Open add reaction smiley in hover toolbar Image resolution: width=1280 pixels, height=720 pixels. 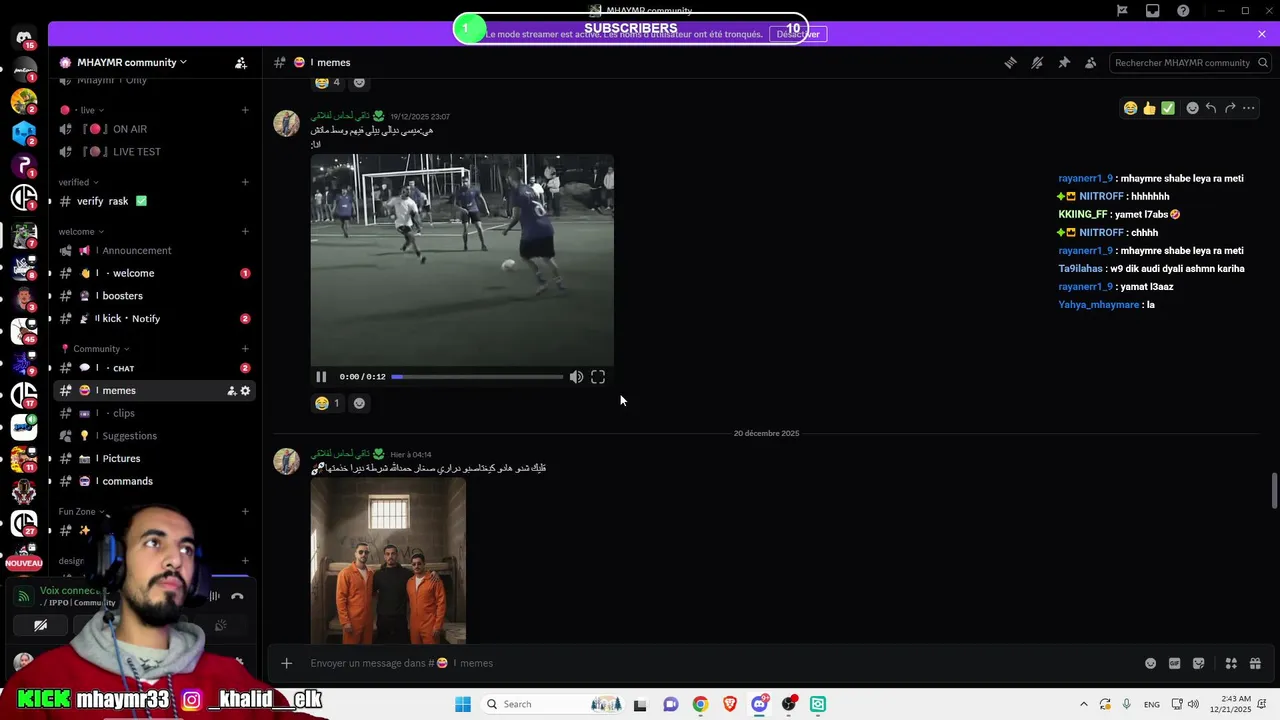[x=1192, y=108]
